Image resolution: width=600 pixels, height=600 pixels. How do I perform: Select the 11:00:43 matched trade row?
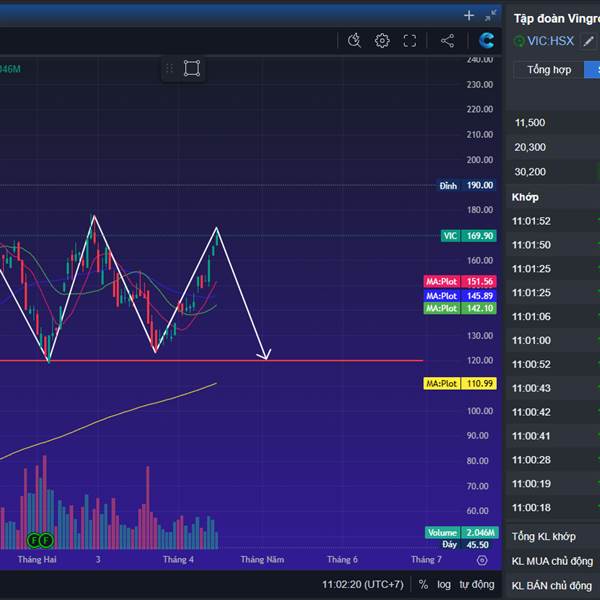(x=553, y=388)
